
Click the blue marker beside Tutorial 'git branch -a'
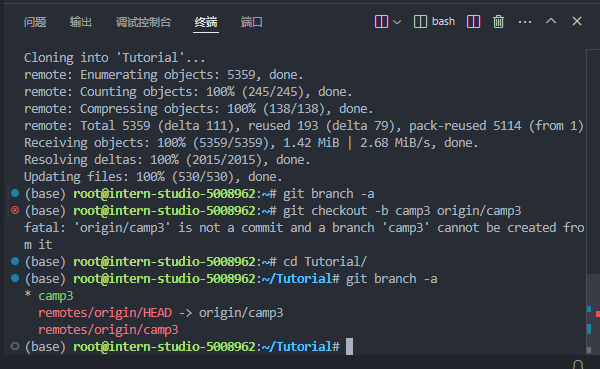click(x=15, y=278)
